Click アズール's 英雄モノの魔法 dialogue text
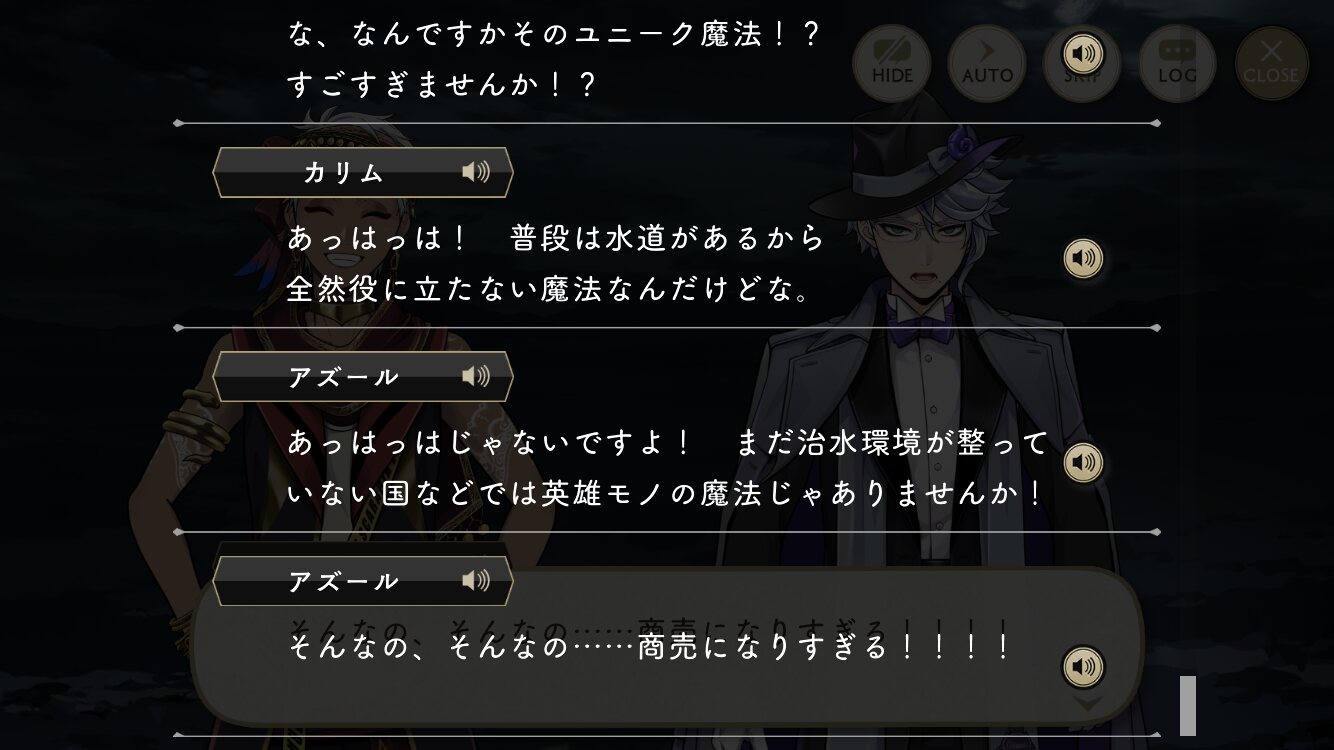This screenshot has width=1334, height=750. click(665, 494)
